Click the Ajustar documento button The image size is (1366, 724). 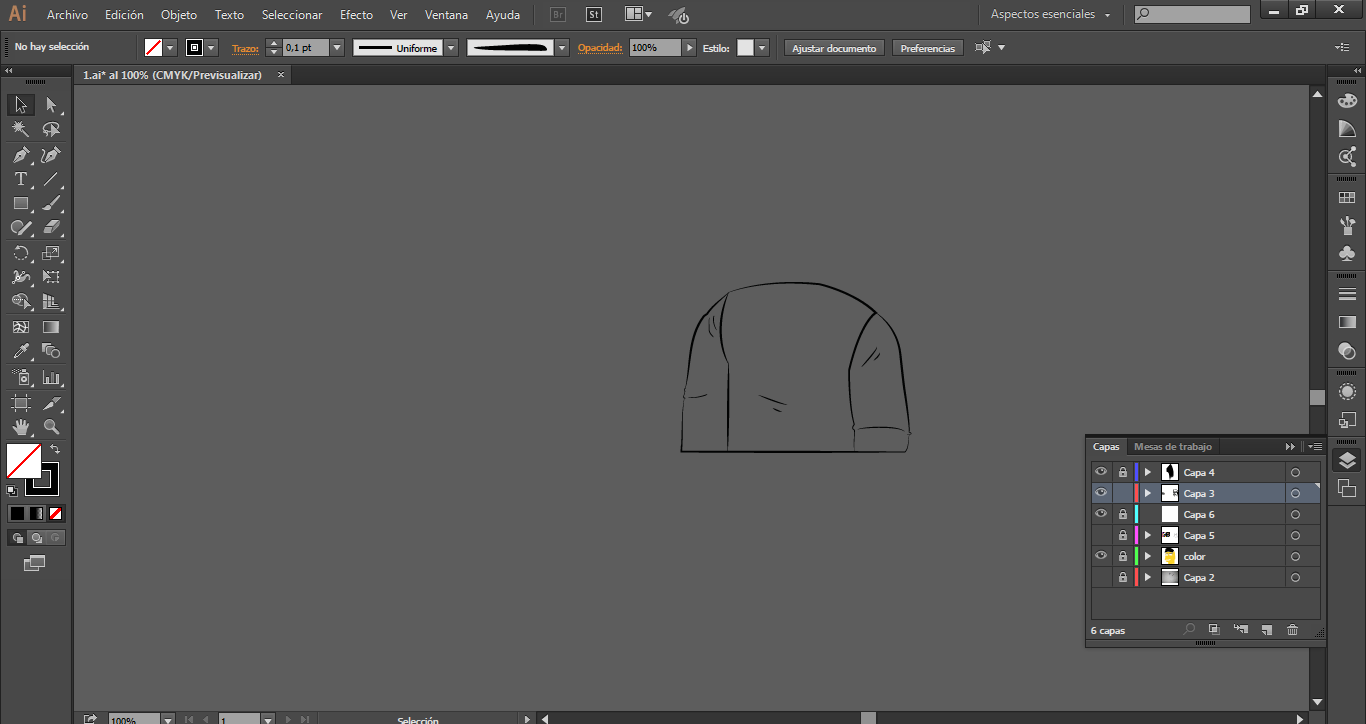[834, 48]
